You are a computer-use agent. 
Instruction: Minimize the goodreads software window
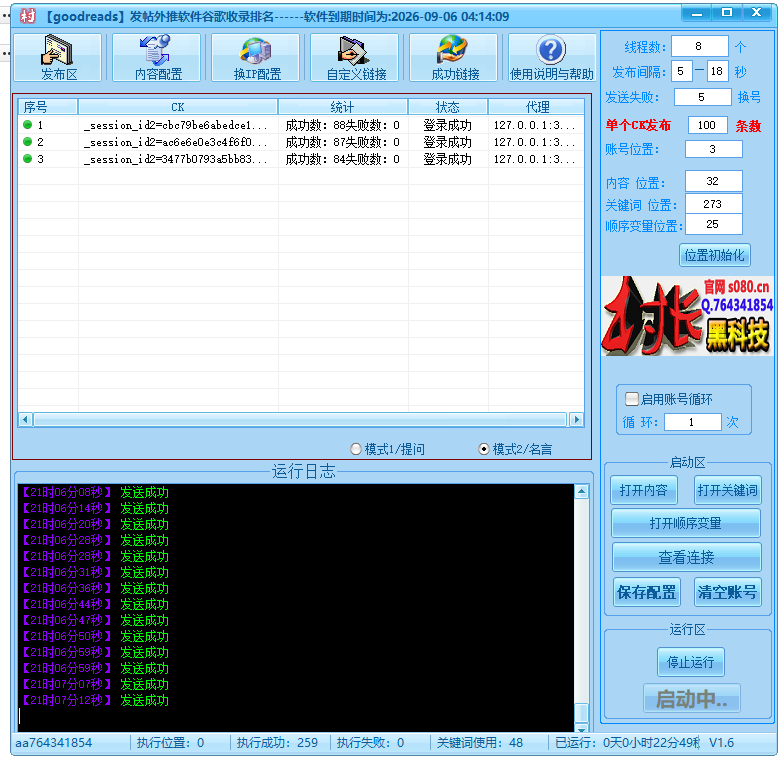coord(697,13)
